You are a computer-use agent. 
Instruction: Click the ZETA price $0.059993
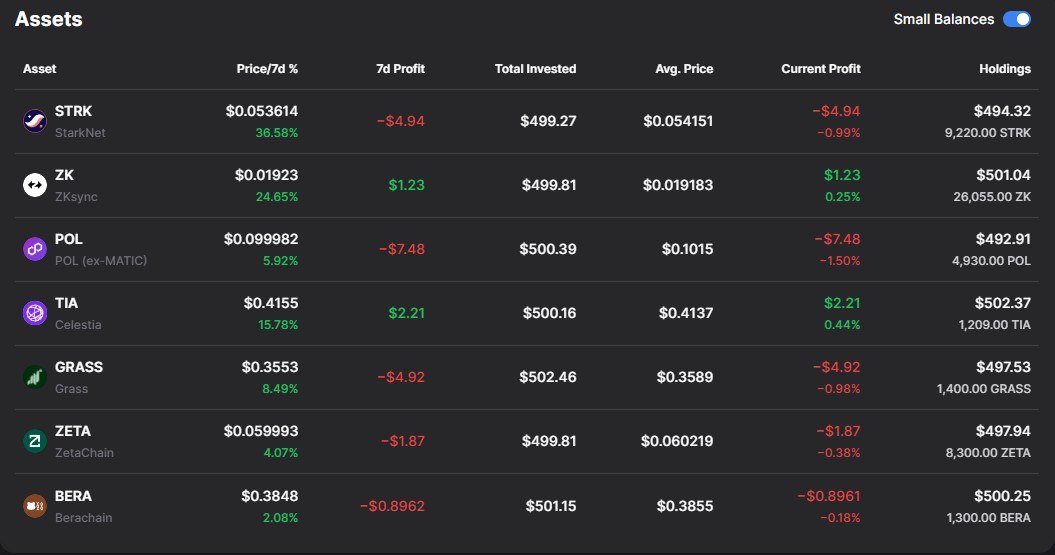click(x=261, y=431)
